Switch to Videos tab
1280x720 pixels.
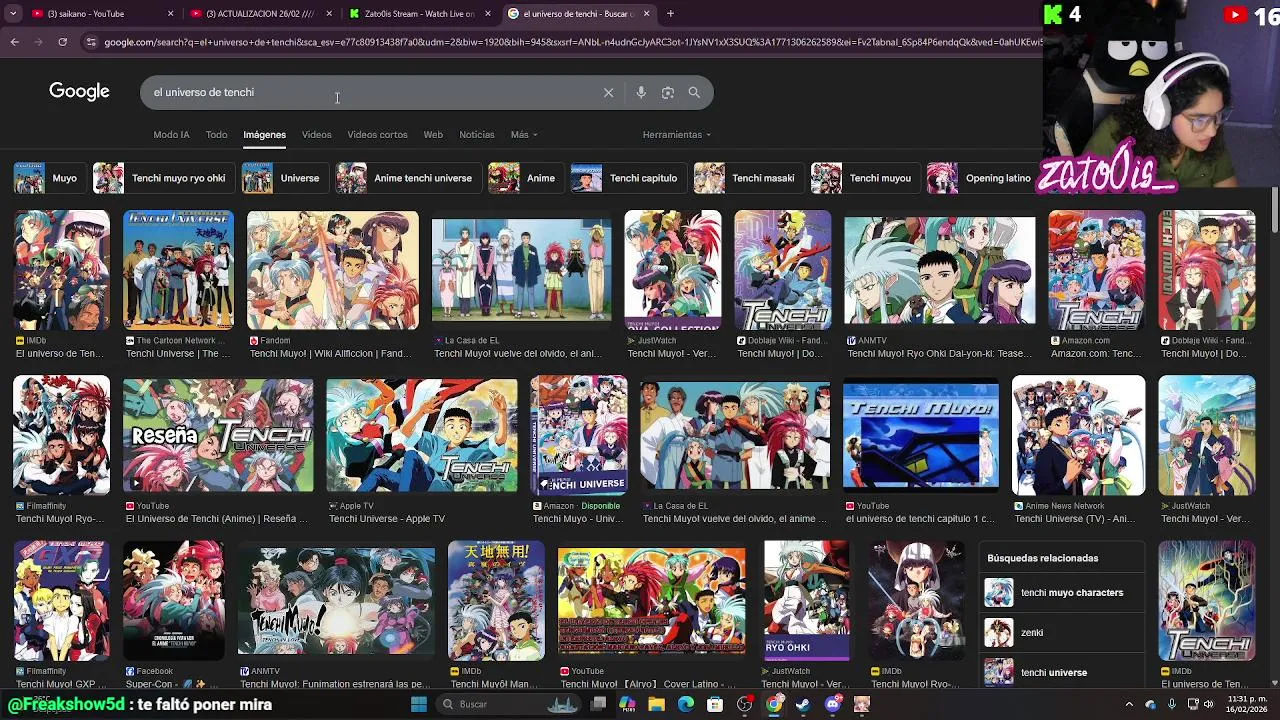click(316, 134)
